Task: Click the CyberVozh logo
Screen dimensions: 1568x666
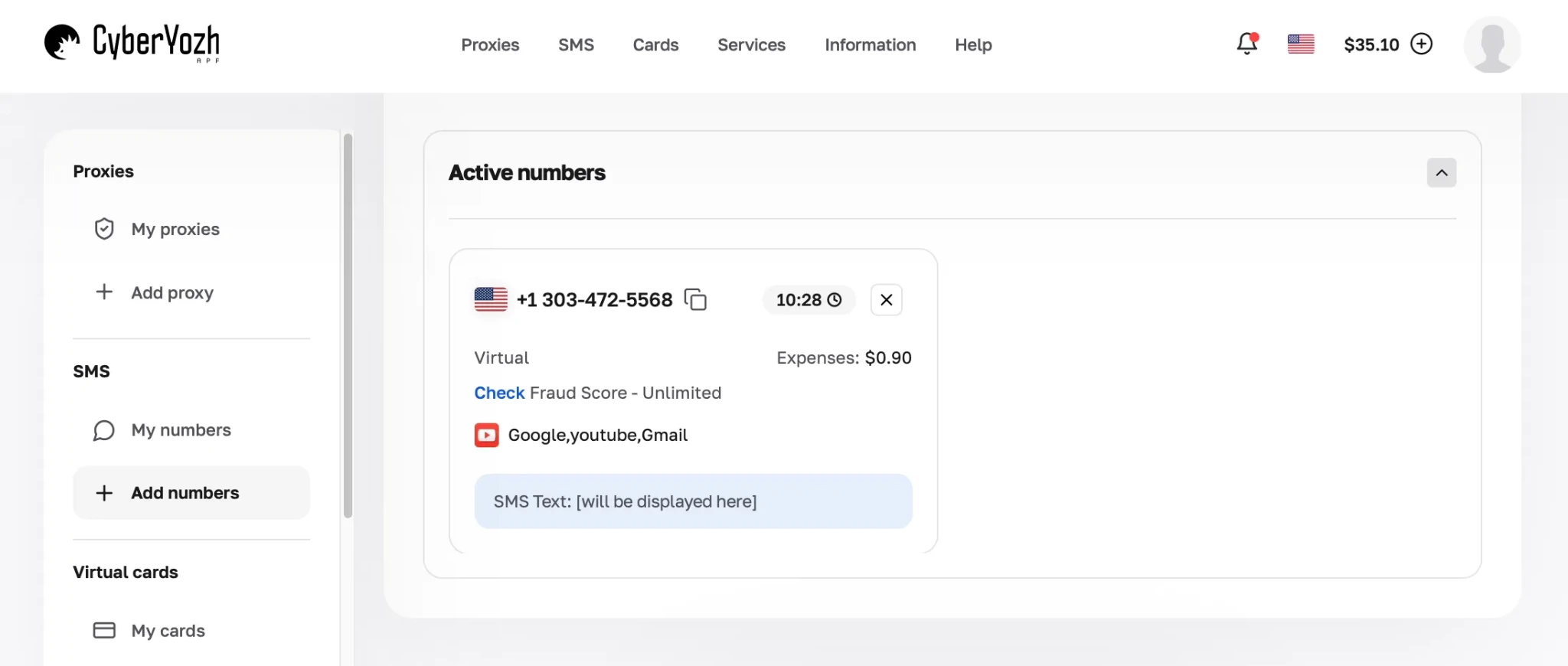Action: (132, 43)
